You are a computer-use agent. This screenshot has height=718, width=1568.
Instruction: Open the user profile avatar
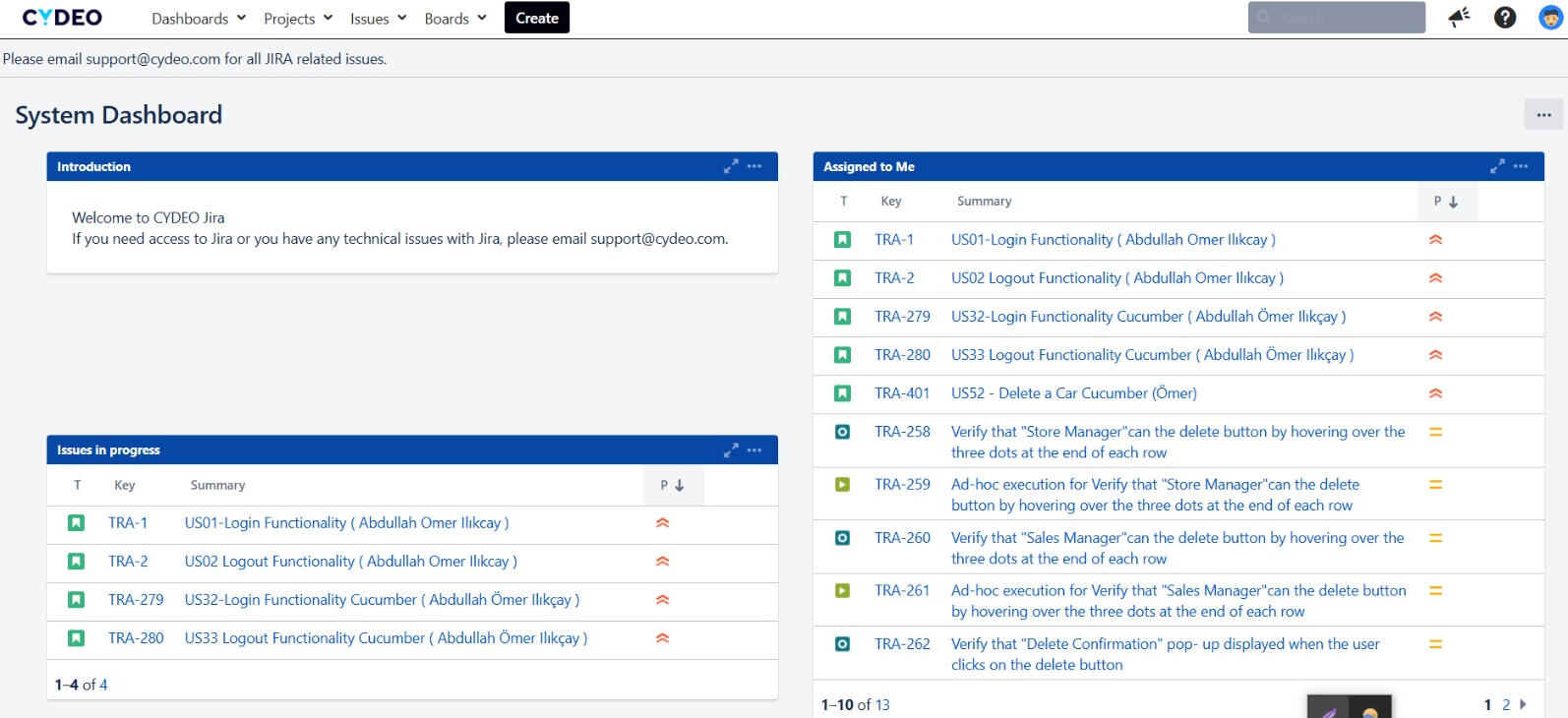(1551, 17)
